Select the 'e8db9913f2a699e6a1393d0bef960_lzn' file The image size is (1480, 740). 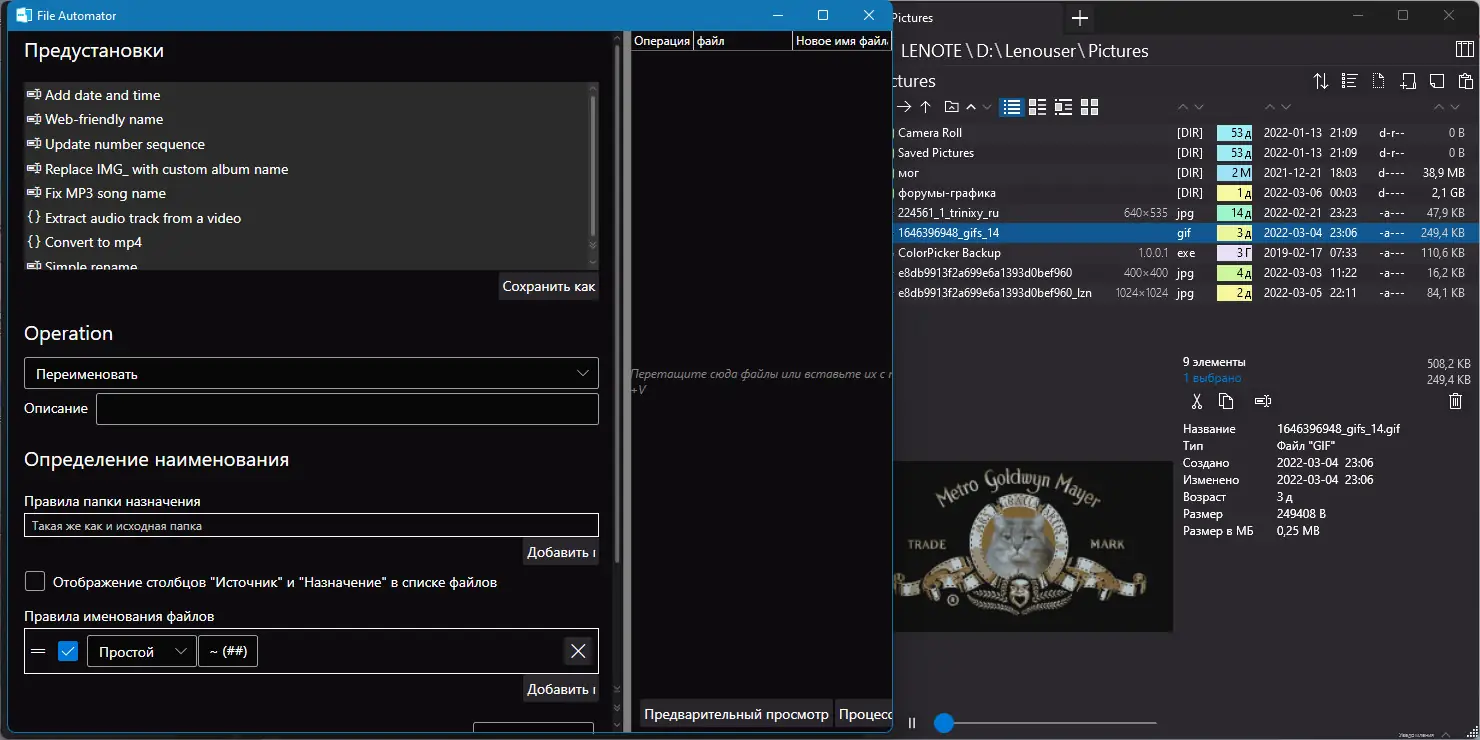[1184, 293]
